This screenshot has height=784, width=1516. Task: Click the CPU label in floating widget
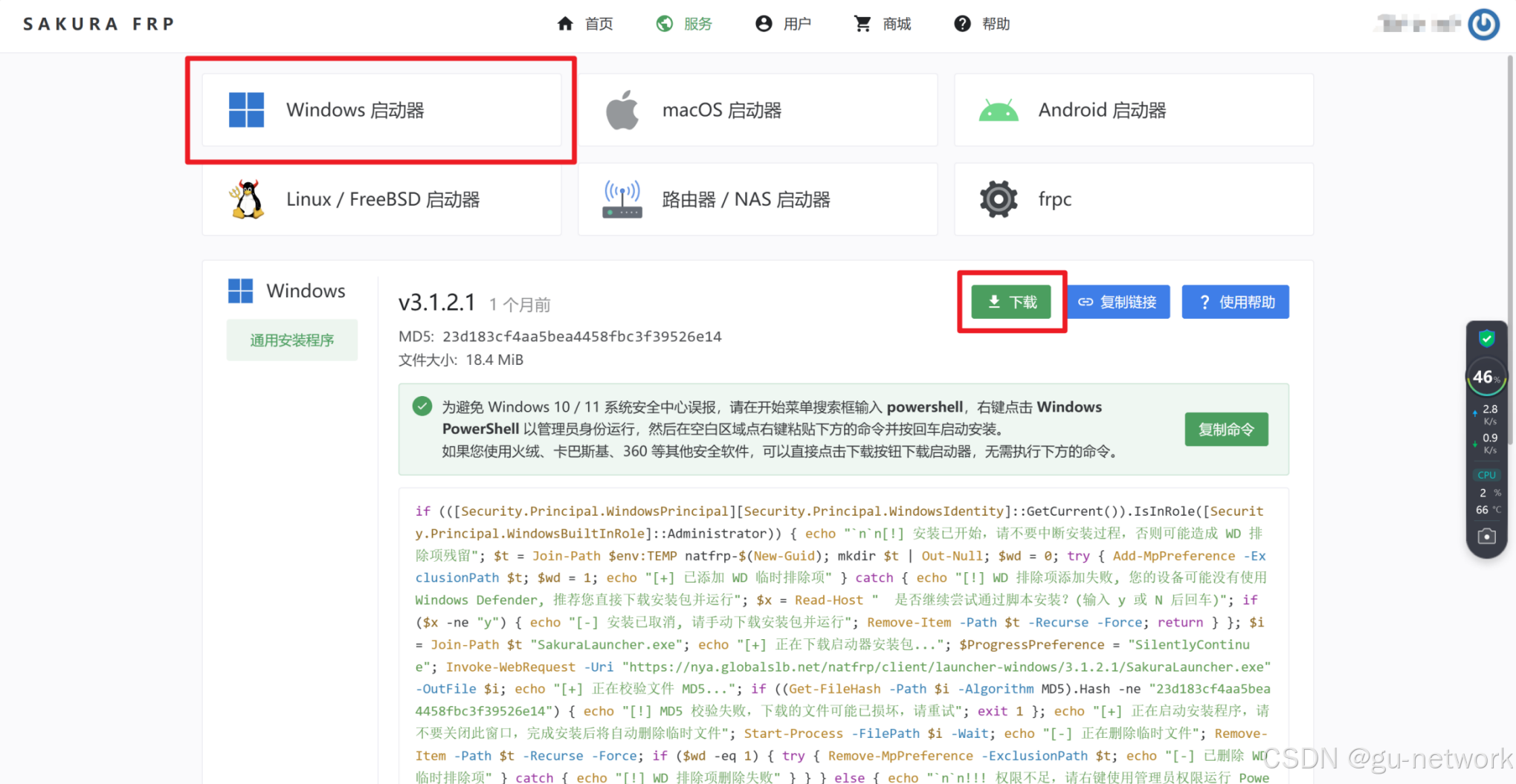pyautogui.click(x=1486, y=475)
